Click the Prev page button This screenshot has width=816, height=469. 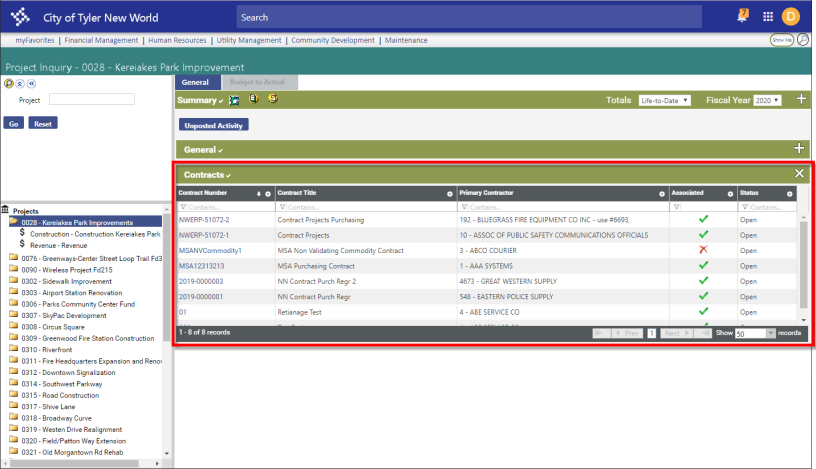click(627, 333)
